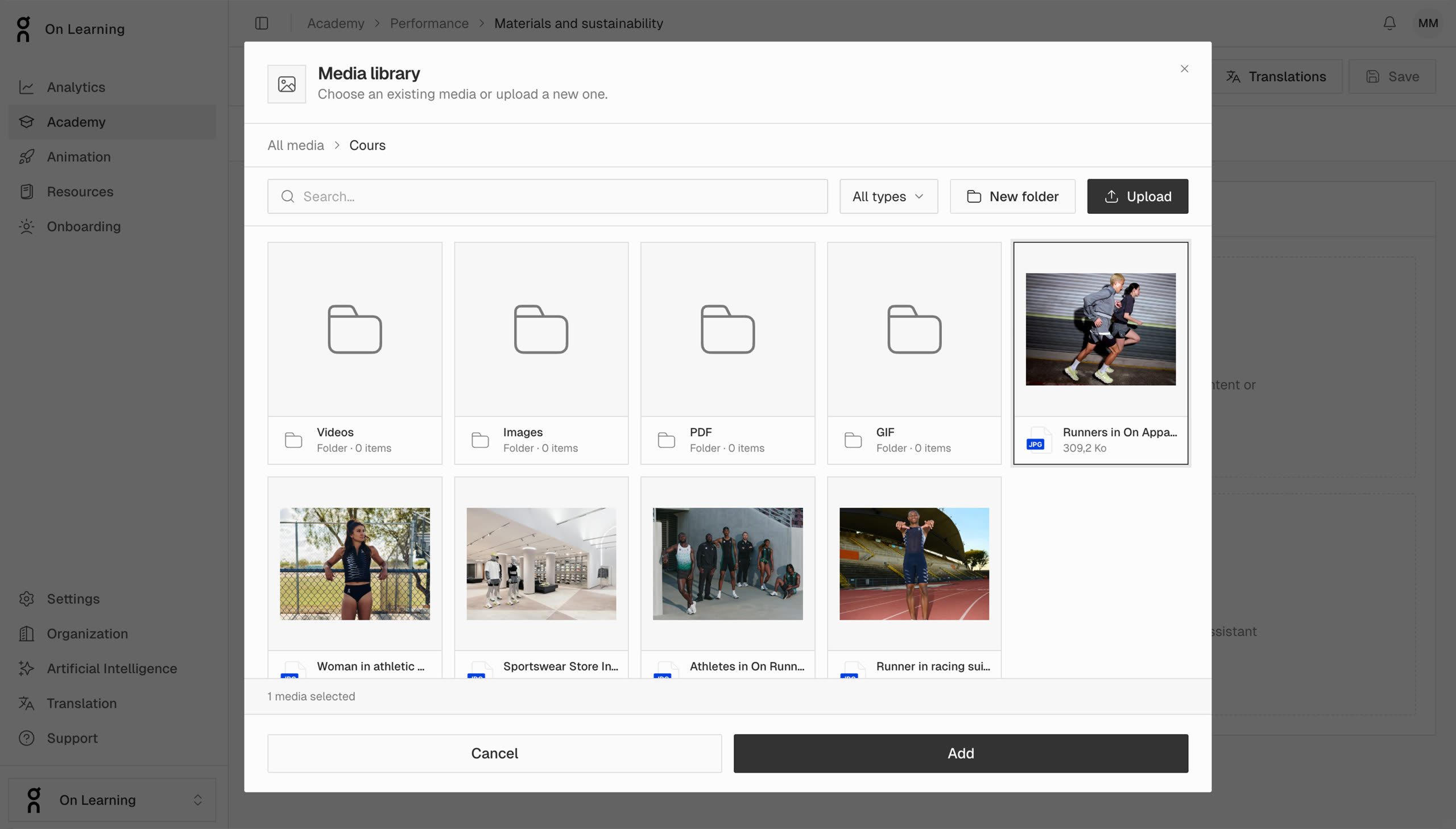
Task: Click the Upload button
Action: click(1137, 196)
